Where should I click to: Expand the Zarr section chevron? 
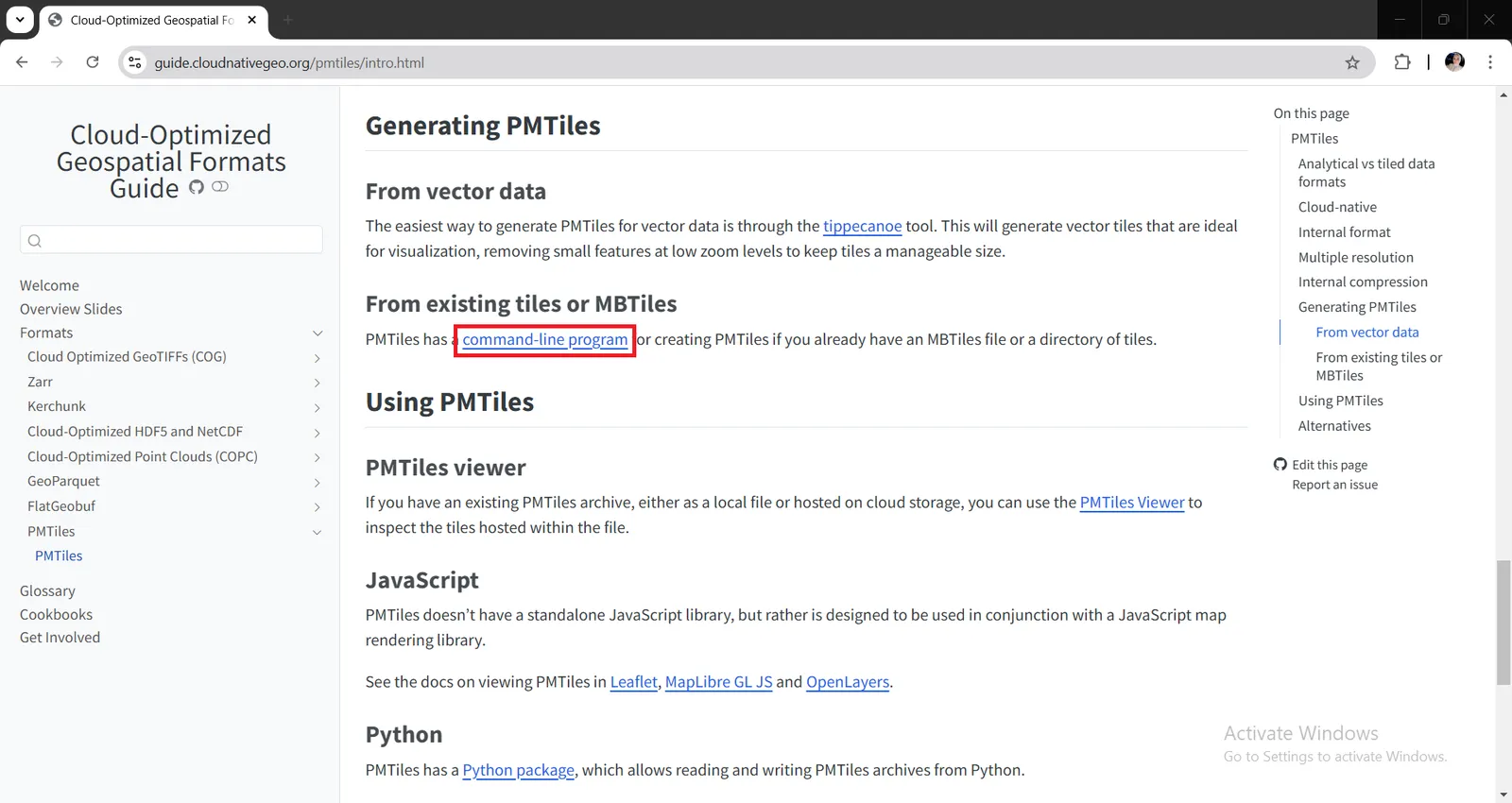tap(318, 383)
